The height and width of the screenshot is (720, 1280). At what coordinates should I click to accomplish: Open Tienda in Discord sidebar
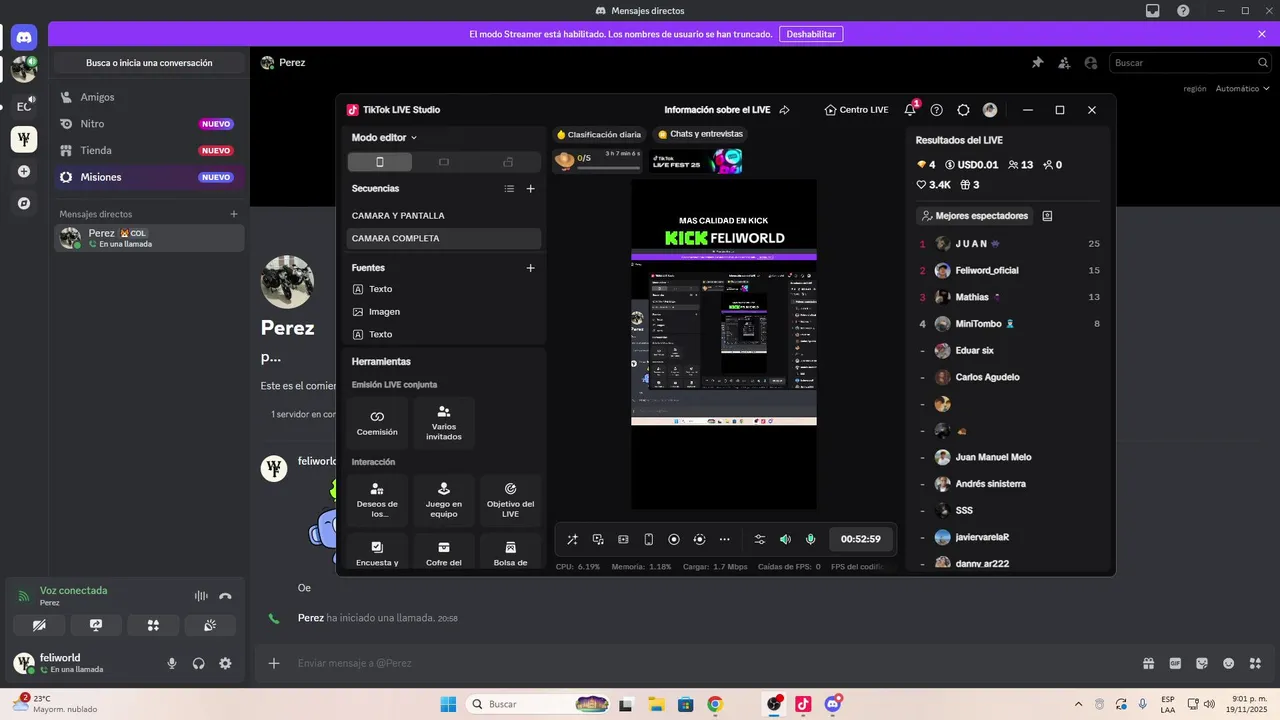click(x=149, y=150)
